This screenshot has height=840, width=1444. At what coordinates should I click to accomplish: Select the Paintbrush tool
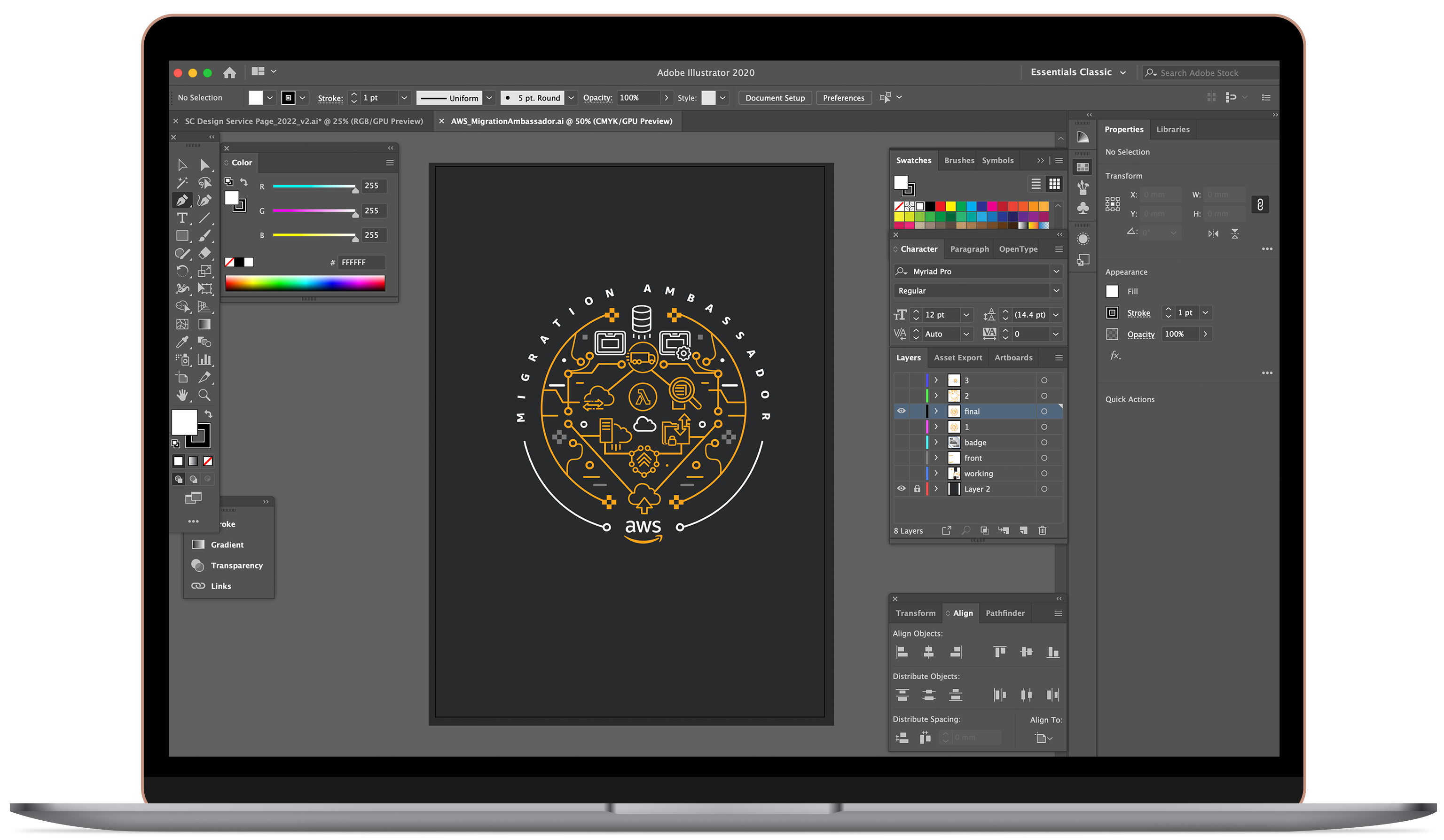click(204, 236)
